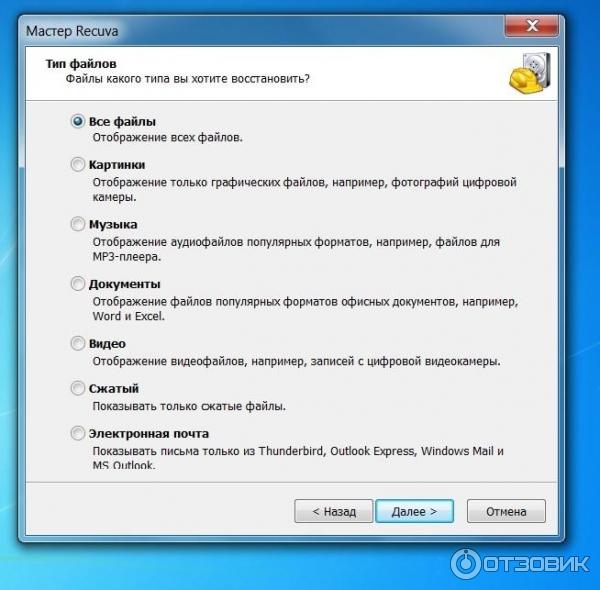Choose the "Сжатый" compressed files option
The height and width of the screenshot is (590, 600).
pyautogui.click(x=78, y=388)
